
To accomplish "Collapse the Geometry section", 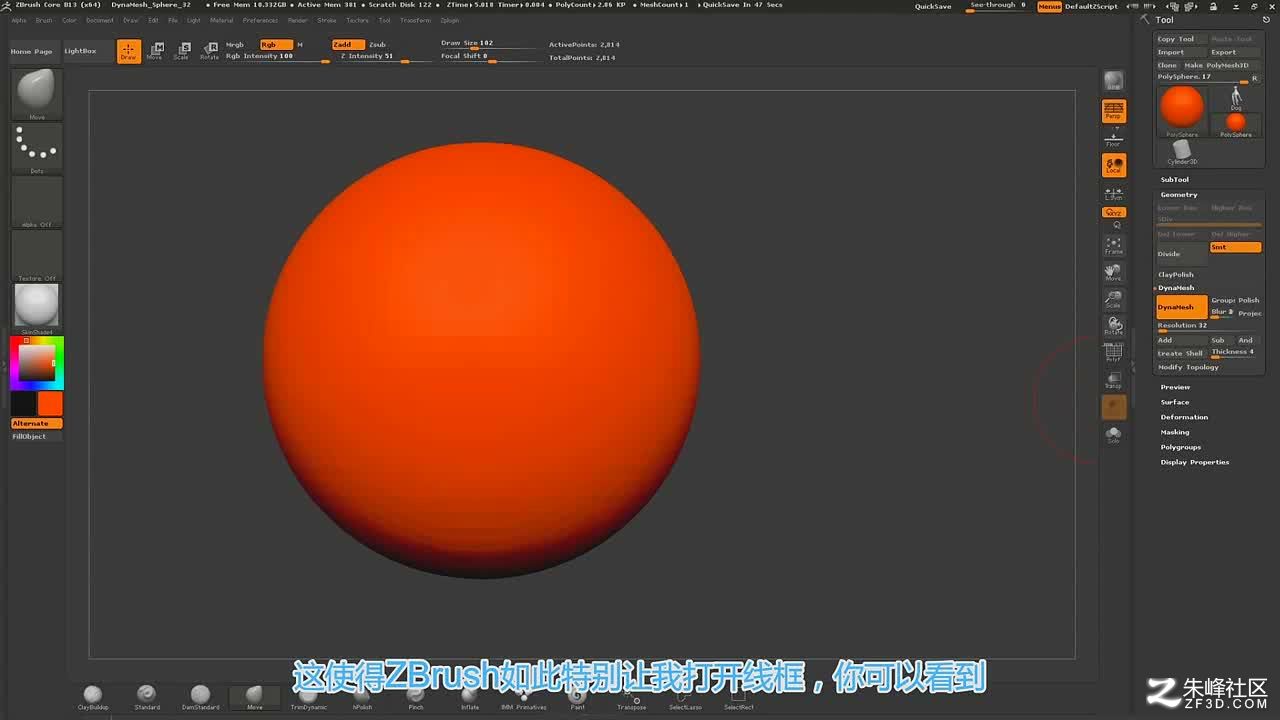I will click(1179, 195).
